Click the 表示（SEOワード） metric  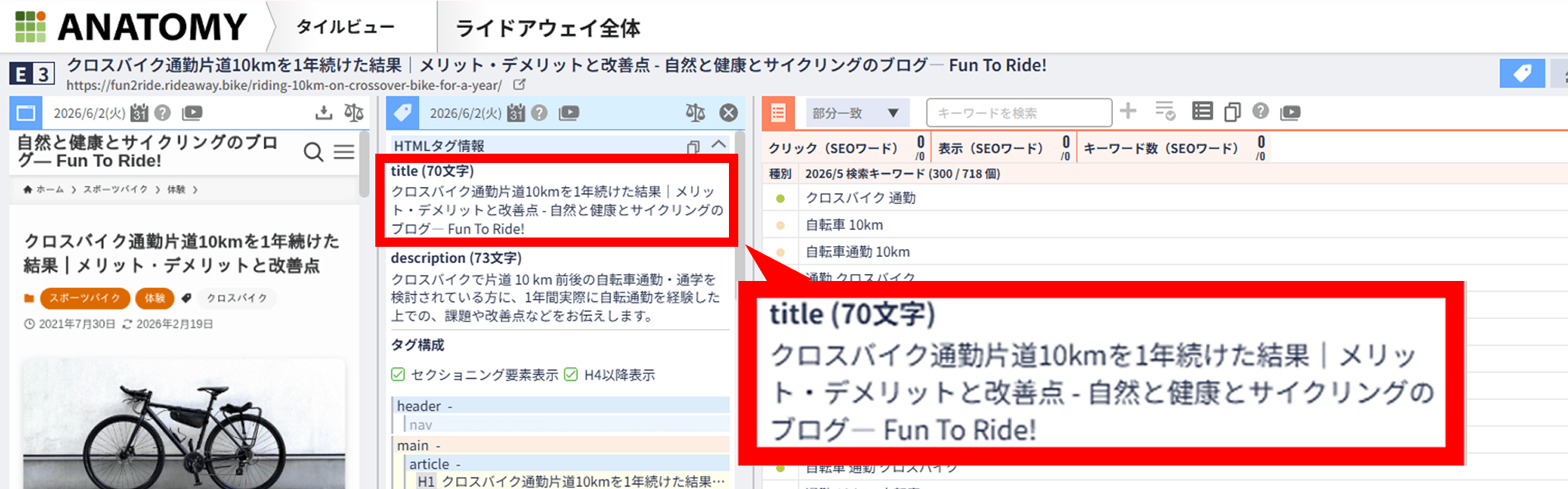coord(1004,147)
